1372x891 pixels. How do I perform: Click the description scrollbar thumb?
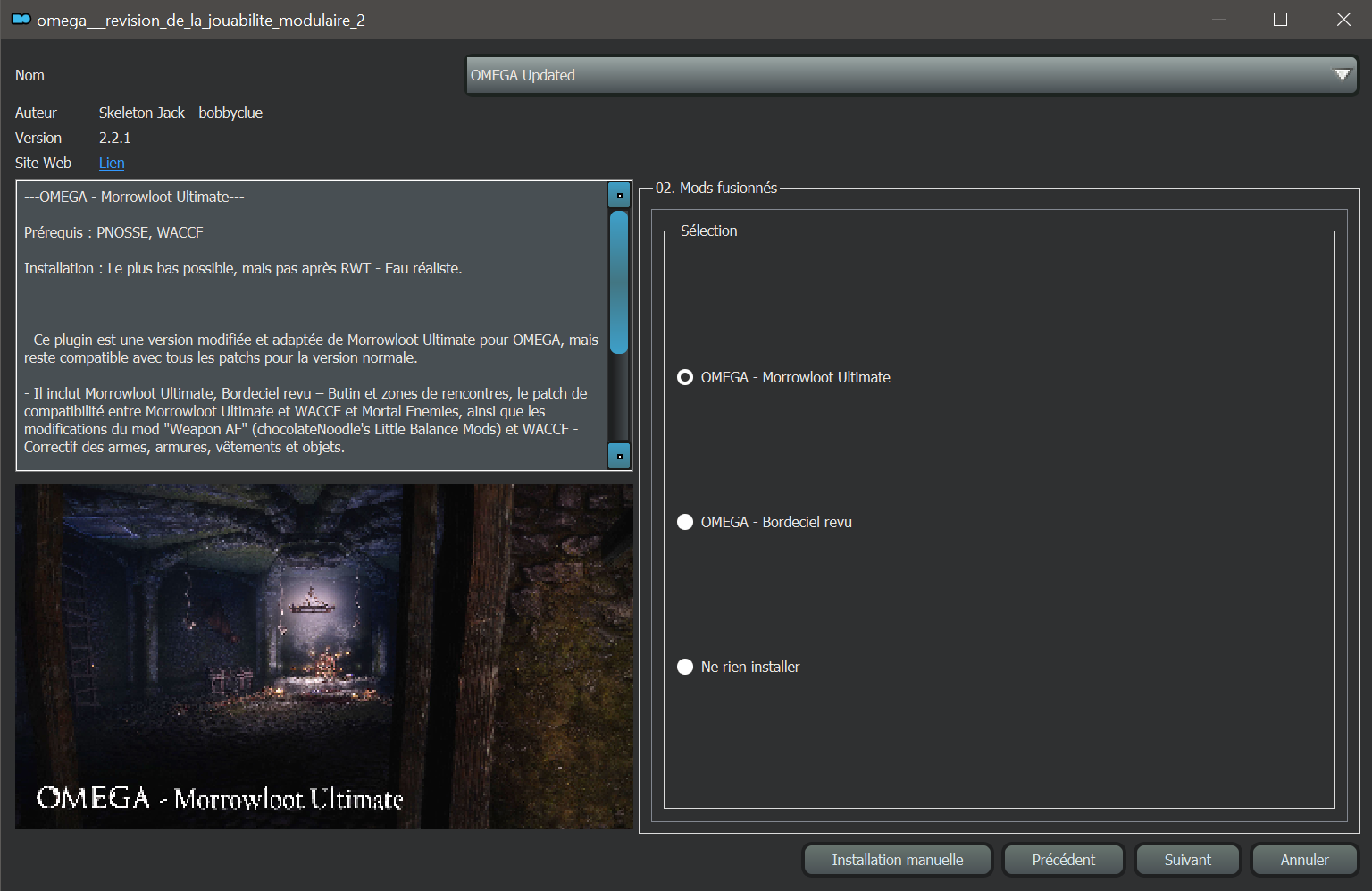[x=619, y=282]
